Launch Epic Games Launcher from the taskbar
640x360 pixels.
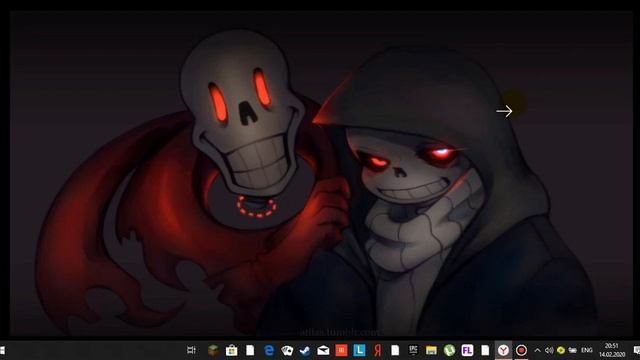click(413, 350)
